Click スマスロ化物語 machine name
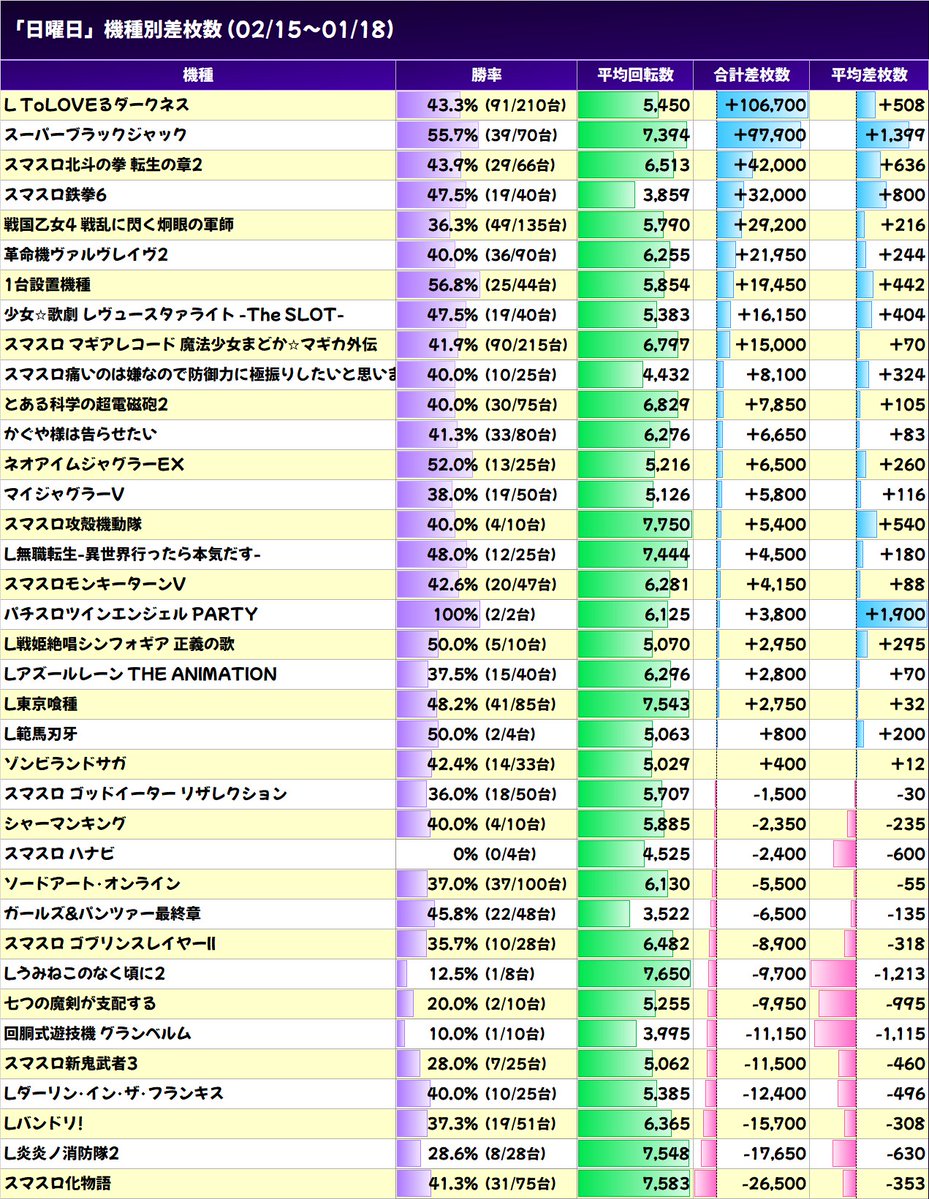Image resolution: width=929 pixels, height=1199 pixels. 57,1183
